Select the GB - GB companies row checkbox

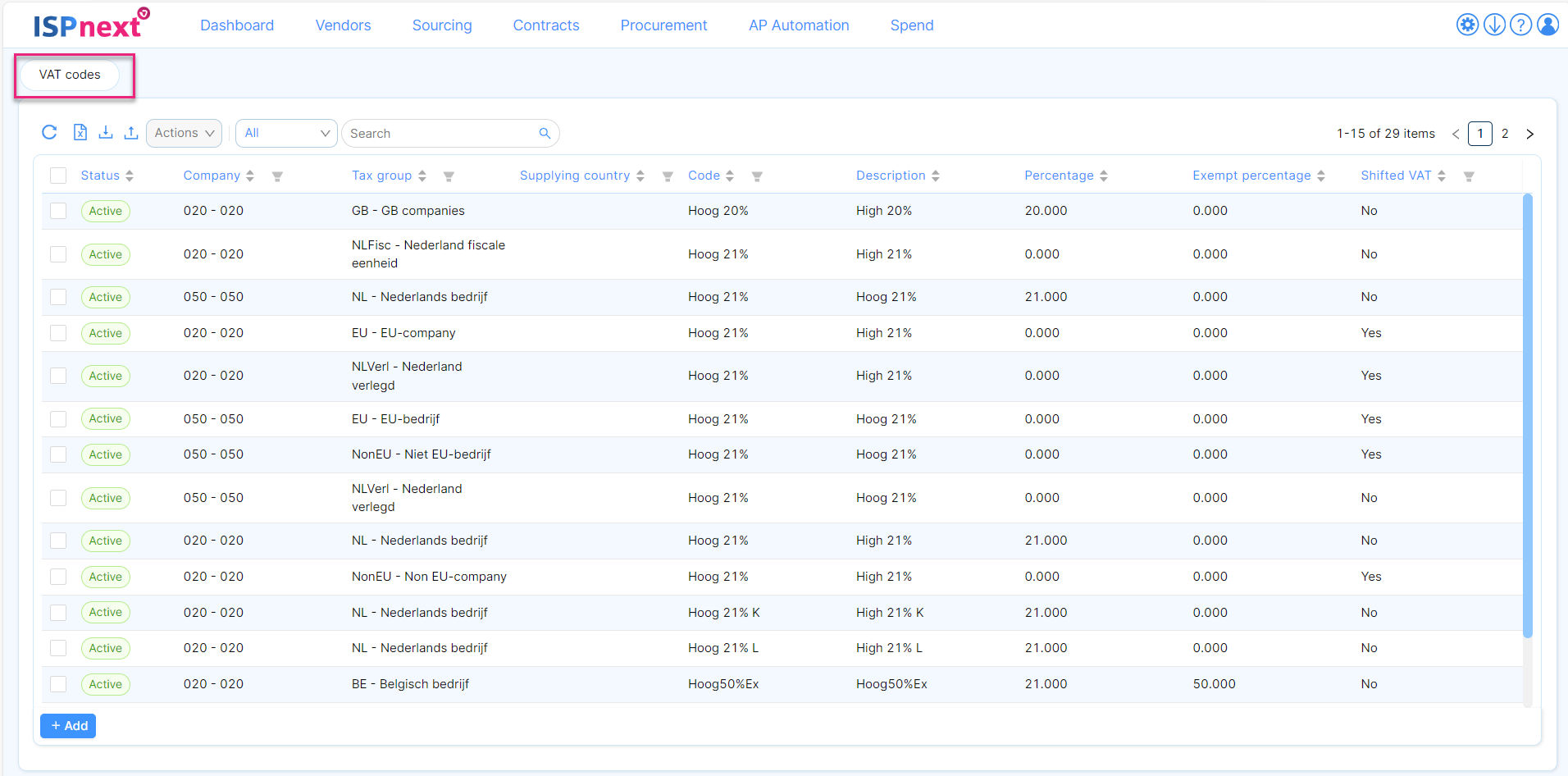(x=58, y=211)
